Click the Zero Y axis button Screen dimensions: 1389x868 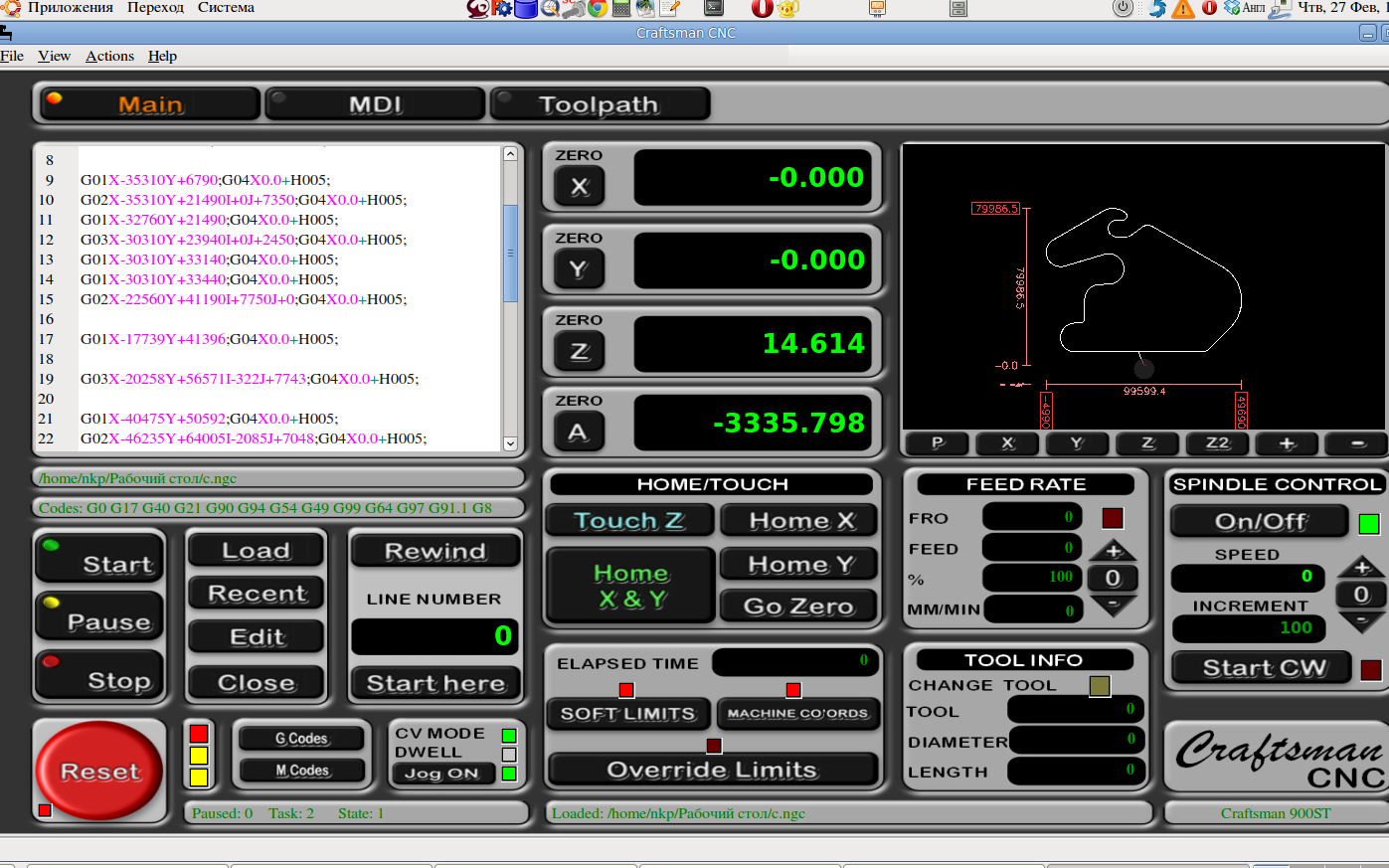coord(579,269)
